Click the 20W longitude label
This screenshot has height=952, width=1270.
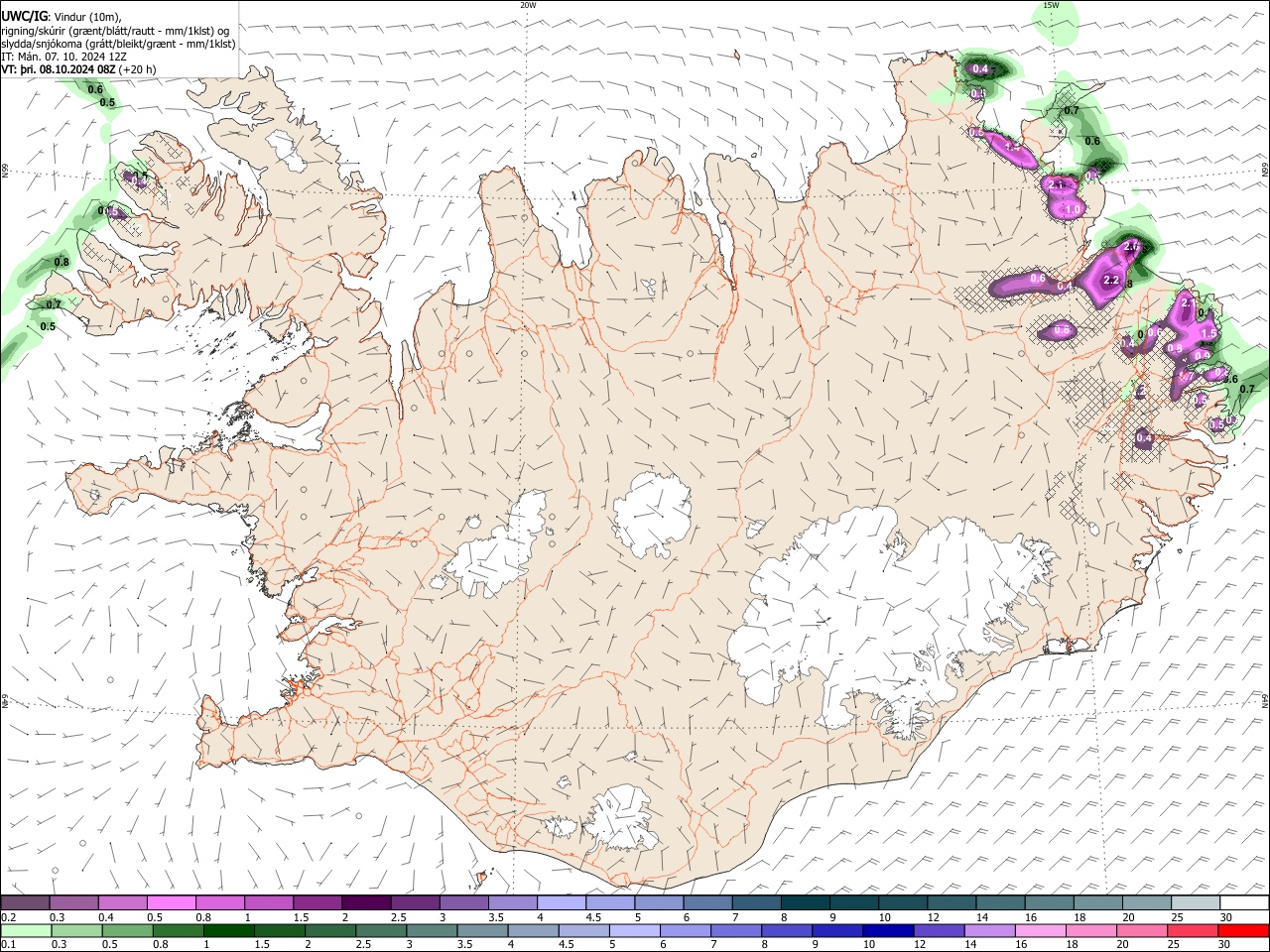click(x=528, y=5)
